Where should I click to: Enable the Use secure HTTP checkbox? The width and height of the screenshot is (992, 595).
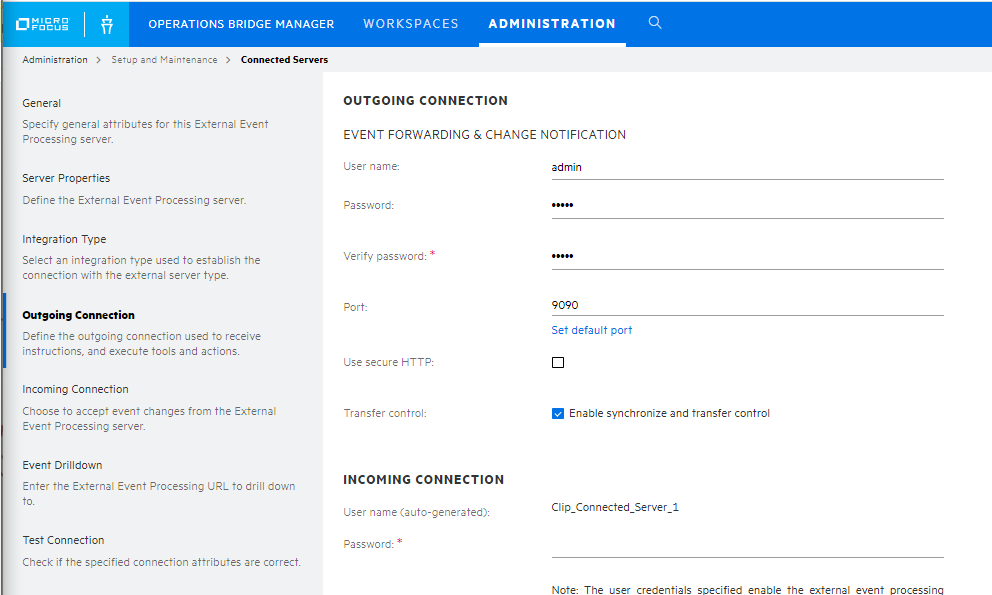click(557, 363)
